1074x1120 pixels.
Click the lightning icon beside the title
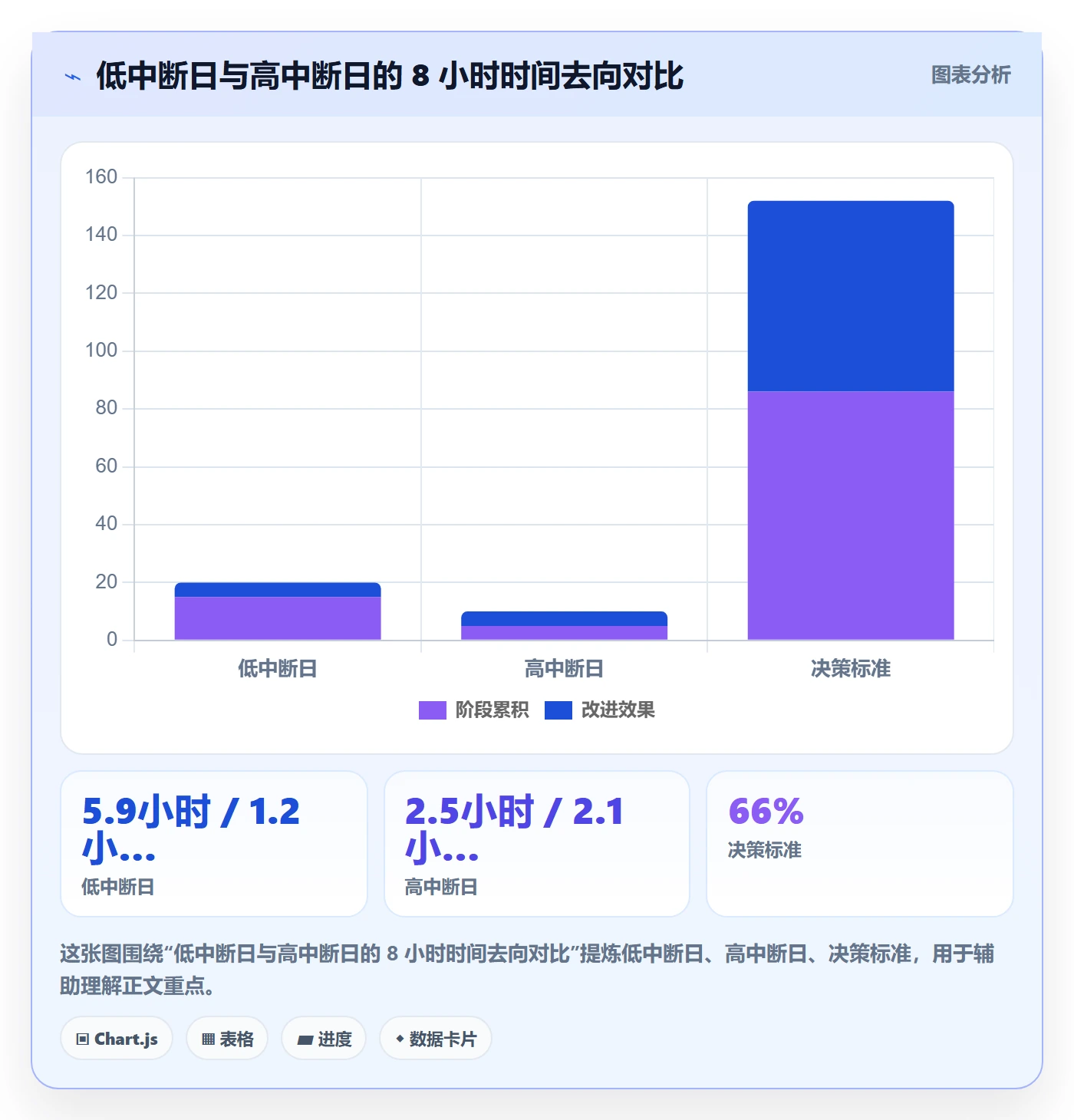tap(73, 77)
